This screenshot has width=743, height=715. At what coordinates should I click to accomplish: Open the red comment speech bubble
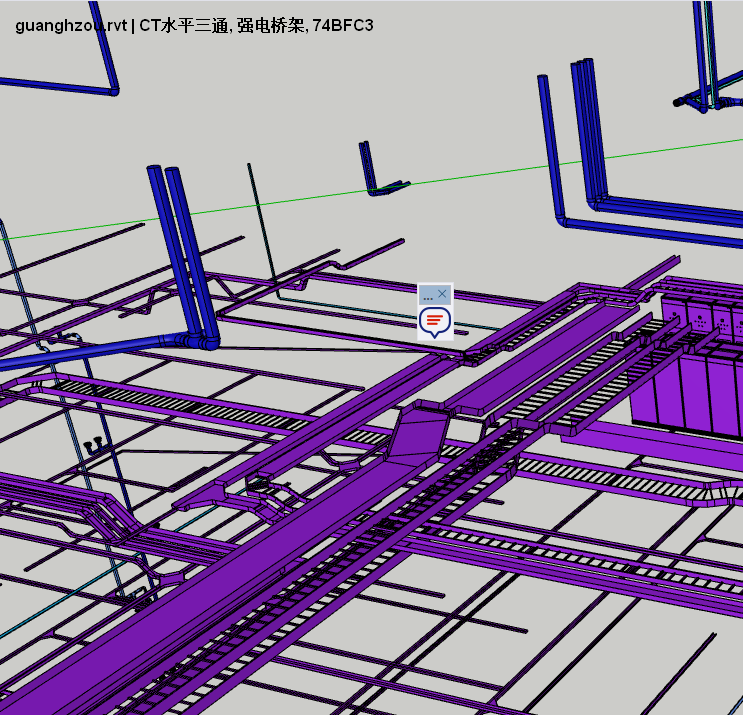pyautogui.click(x=434, y=321)
